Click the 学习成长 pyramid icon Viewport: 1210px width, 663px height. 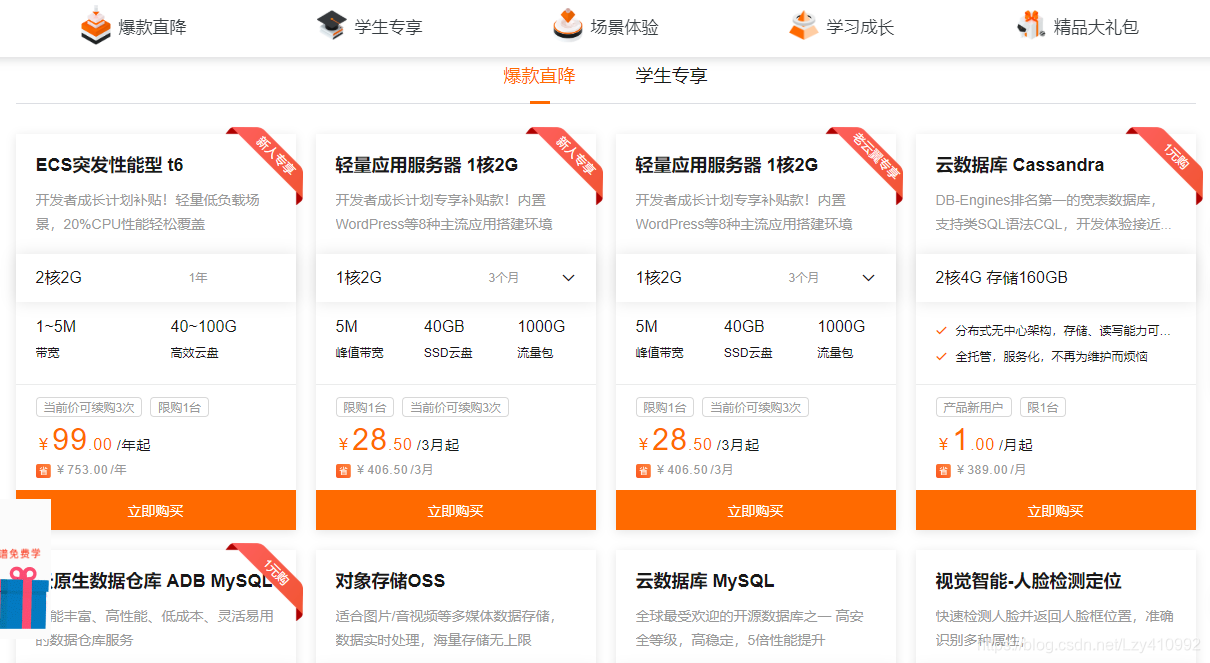[x=804, y=25]
